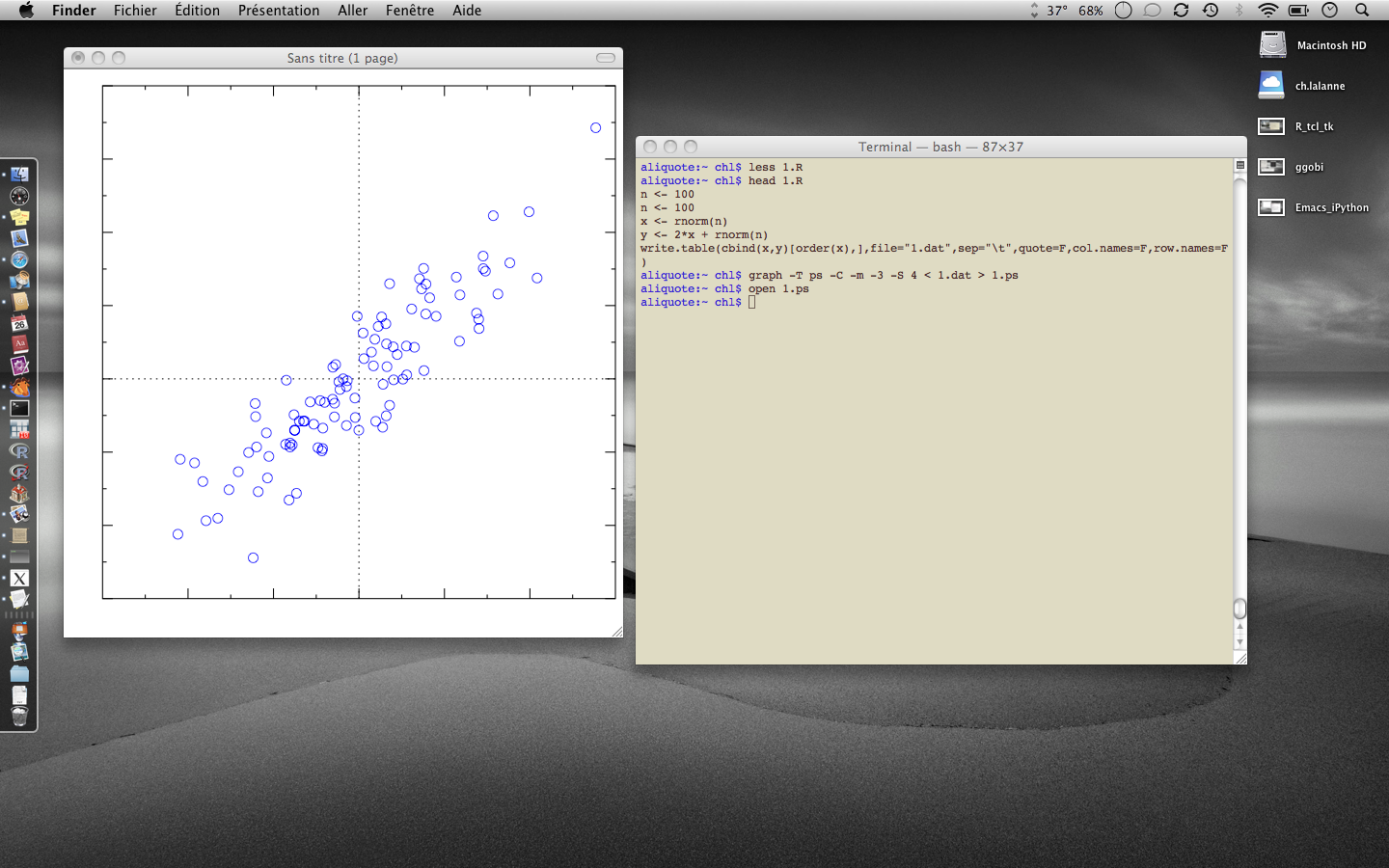1389x868 pixels.
Task: Click the Terminal command prompt cursor
Action: tap(751, 303)
